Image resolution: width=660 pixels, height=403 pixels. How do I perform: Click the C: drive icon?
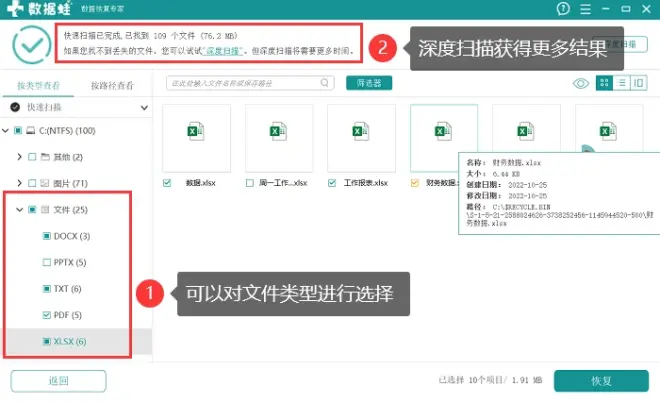tap(31, 131)
